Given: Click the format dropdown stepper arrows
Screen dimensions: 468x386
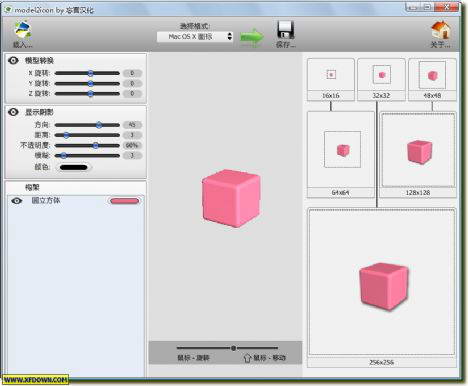Looking at the screenshot, I should point(229,36).
